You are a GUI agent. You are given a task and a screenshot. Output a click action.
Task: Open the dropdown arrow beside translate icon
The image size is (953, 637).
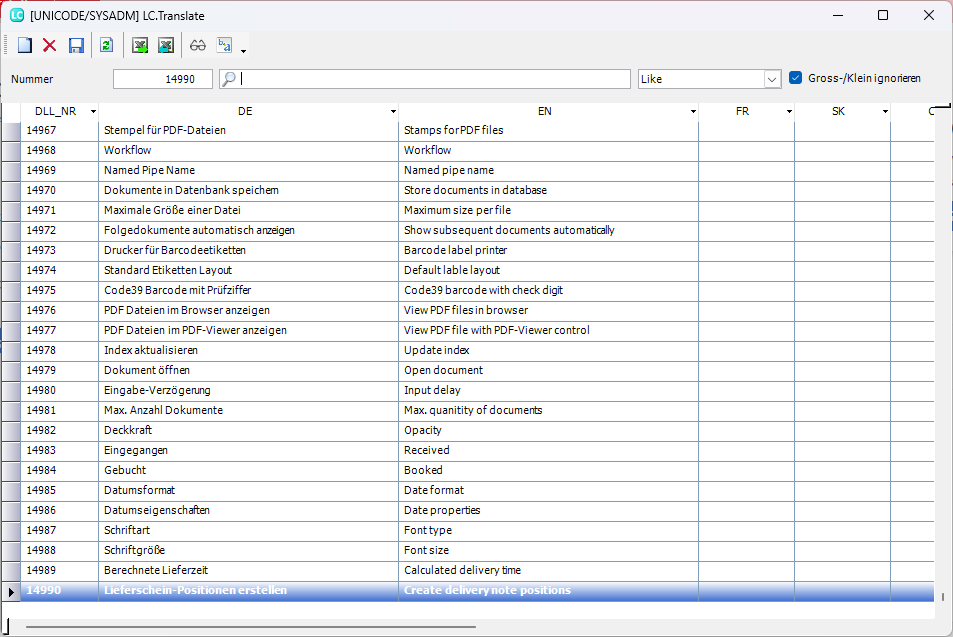243,50
